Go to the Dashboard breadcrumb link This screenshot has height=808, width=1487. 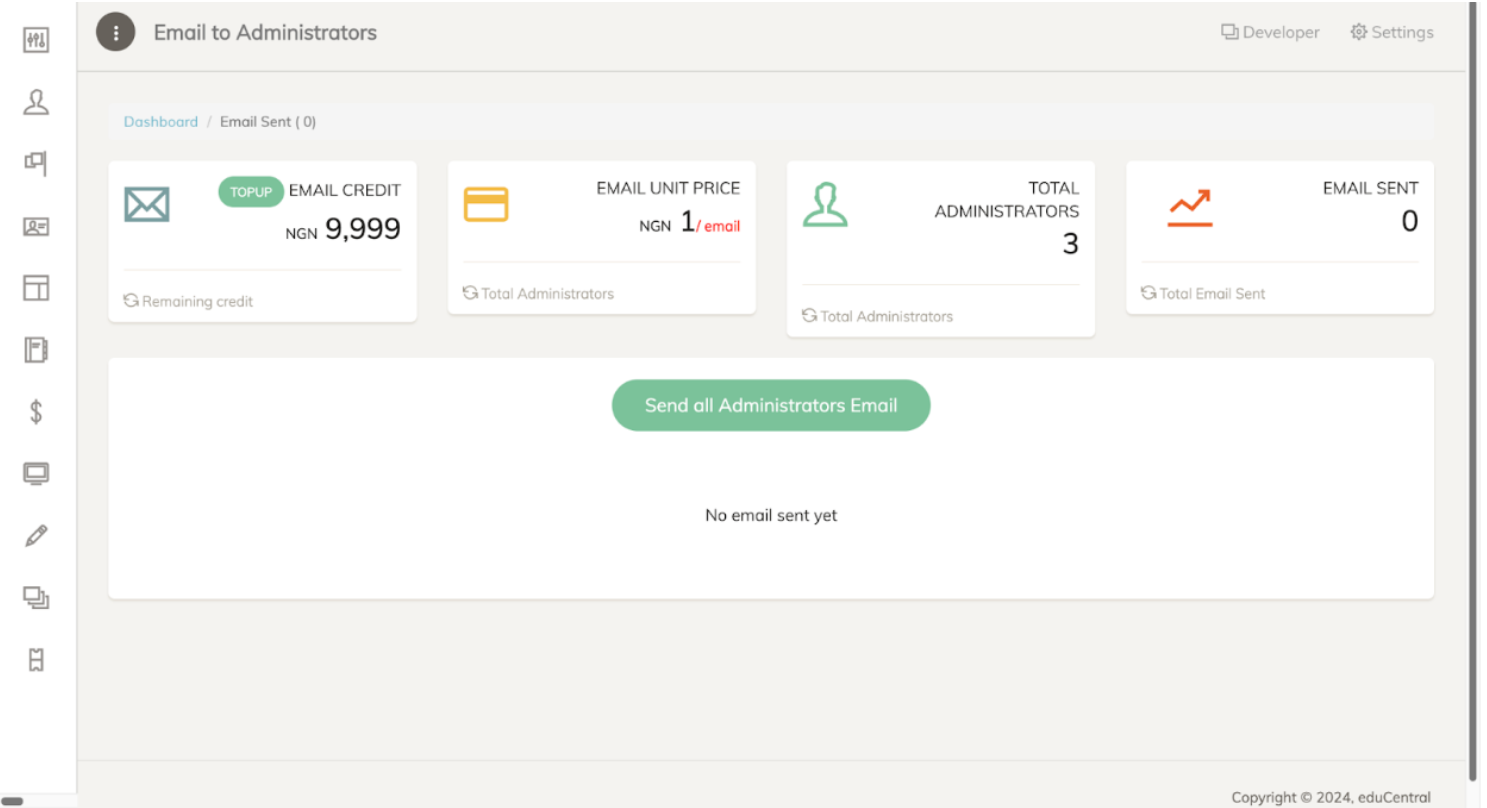pyautogui.click(x=160, y=122)
